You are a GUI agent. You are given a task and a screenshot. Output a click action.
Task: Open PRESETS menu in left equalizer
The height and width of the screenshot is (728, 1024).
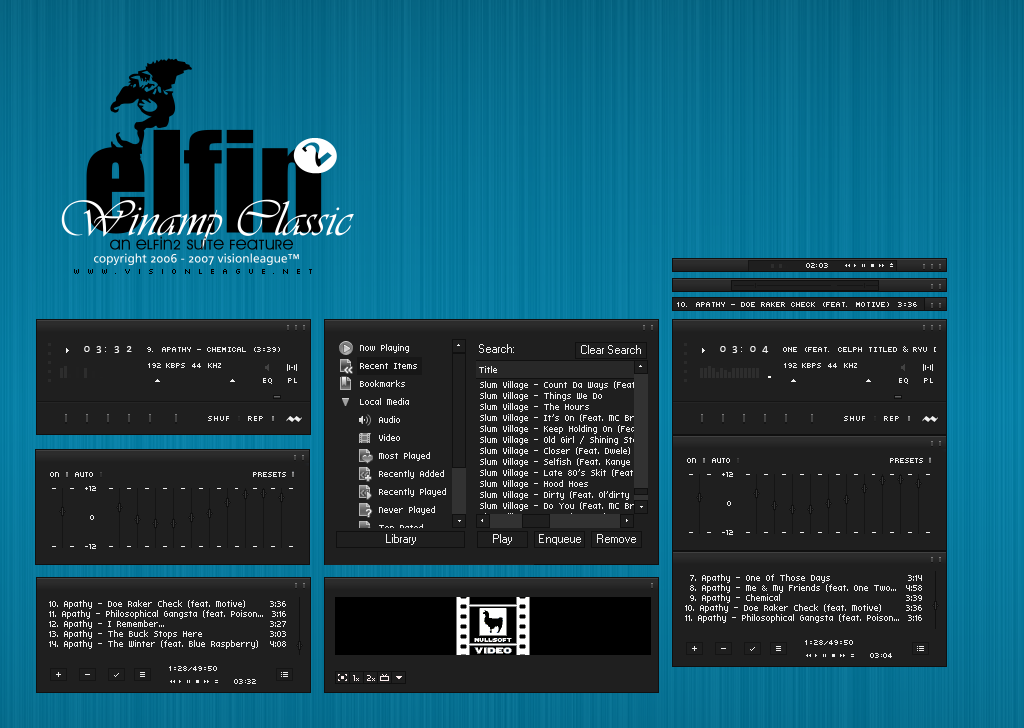point(269,475)
